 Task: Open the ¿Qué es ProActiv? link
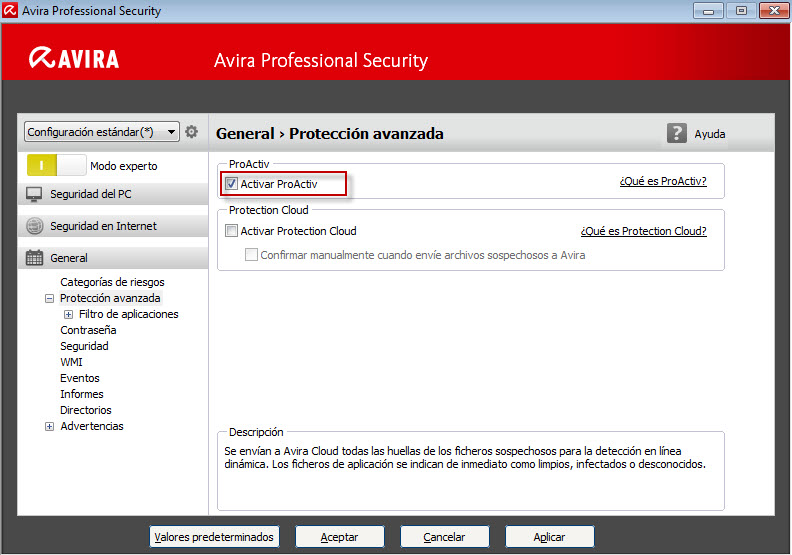663,181
